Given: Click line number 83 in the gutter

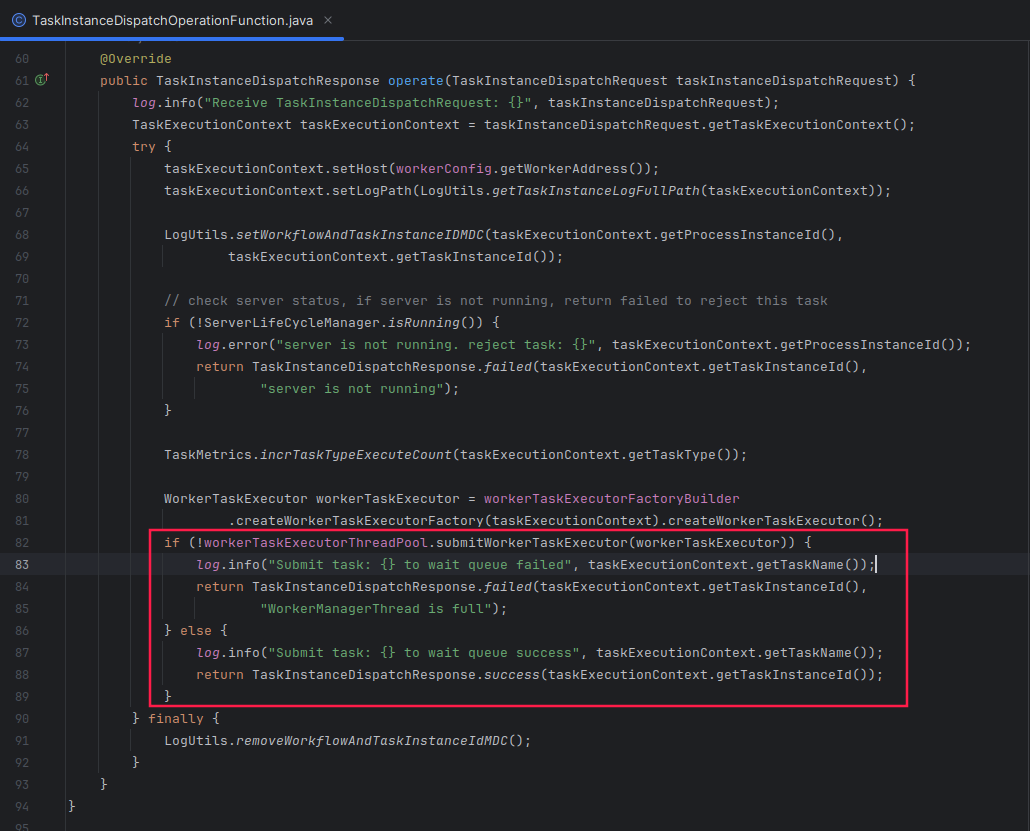Looking at the screenshot, I should [22, 564].
